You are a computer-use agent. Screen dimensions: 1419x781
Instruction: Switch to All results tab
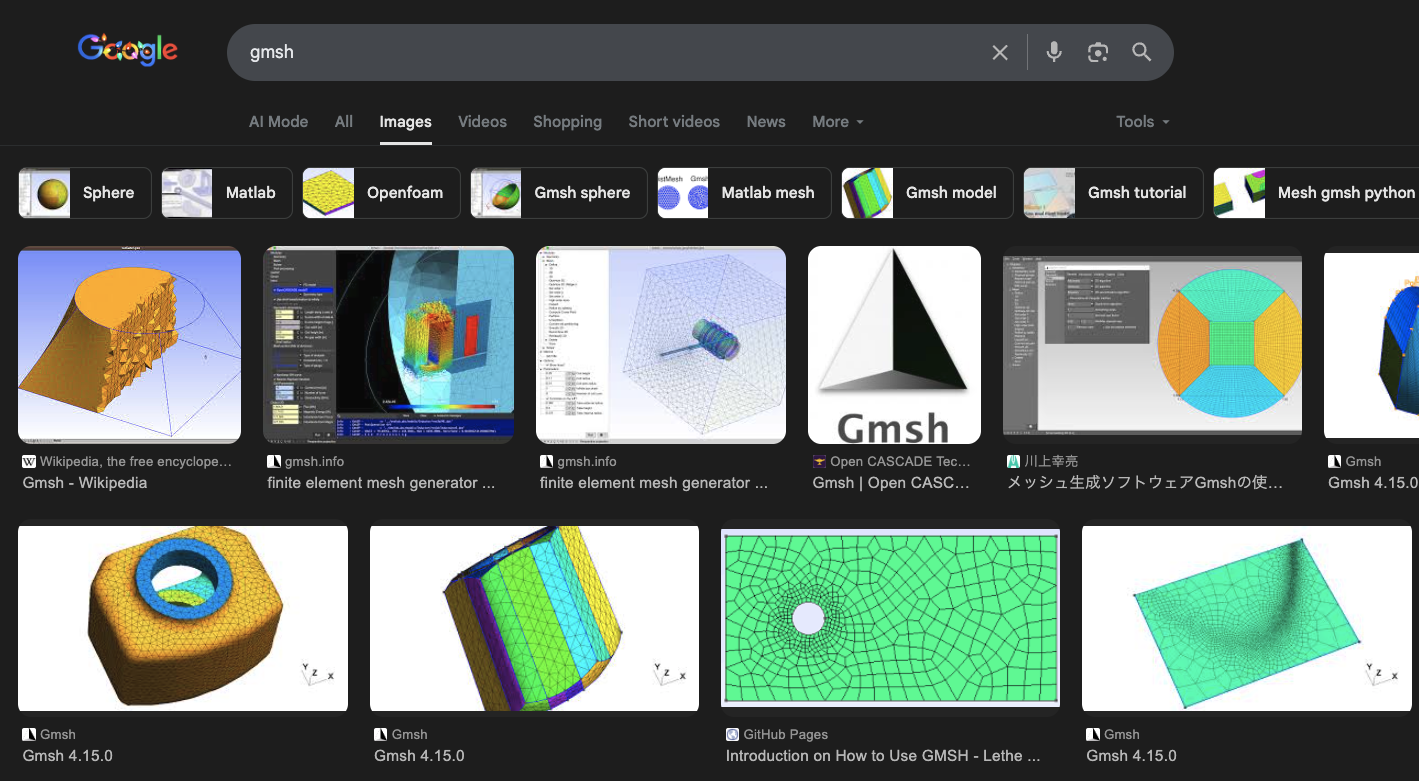pos(344,122)
